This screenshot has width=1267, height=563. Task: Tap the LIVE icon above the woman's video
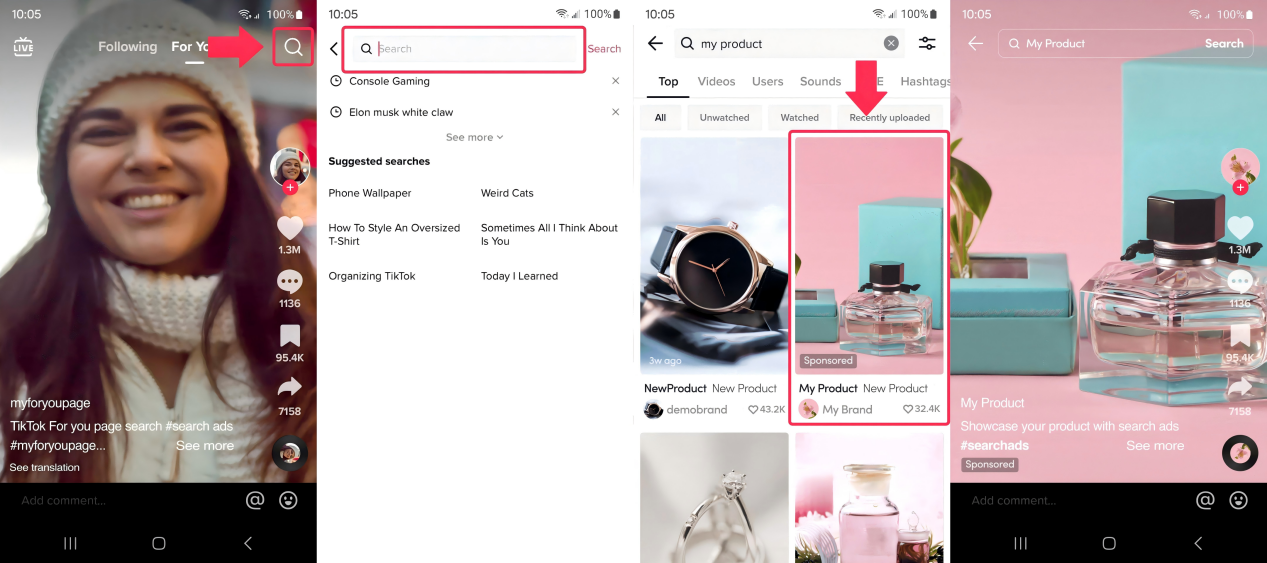click(x=23, y=47)
